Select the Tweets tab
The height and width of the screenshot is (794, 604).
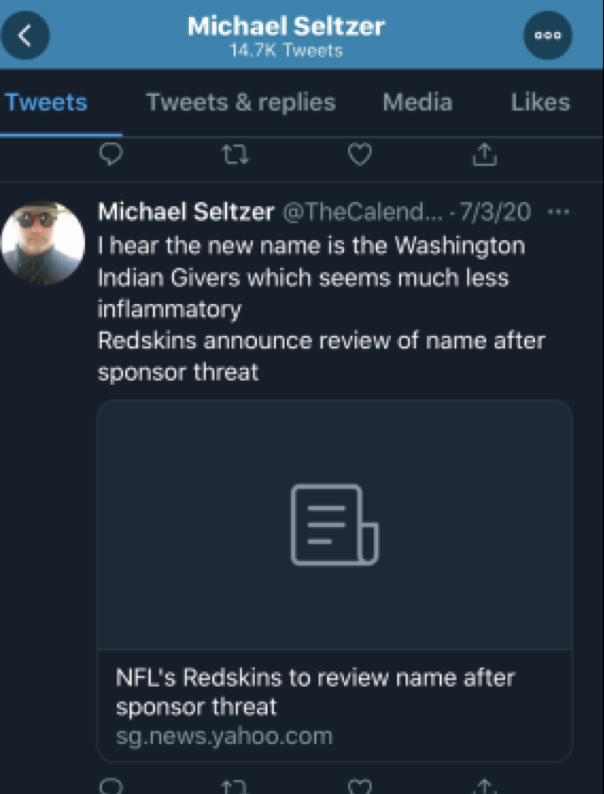tap(46, 102)
